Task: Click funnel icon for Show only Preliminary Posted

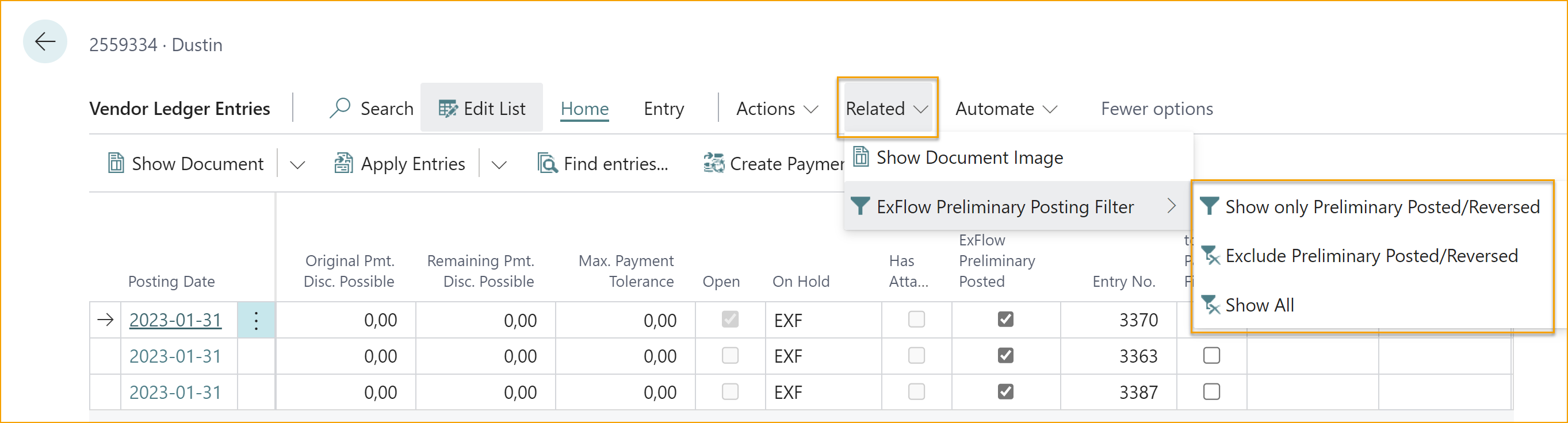Action: [x=1209, y=206]
